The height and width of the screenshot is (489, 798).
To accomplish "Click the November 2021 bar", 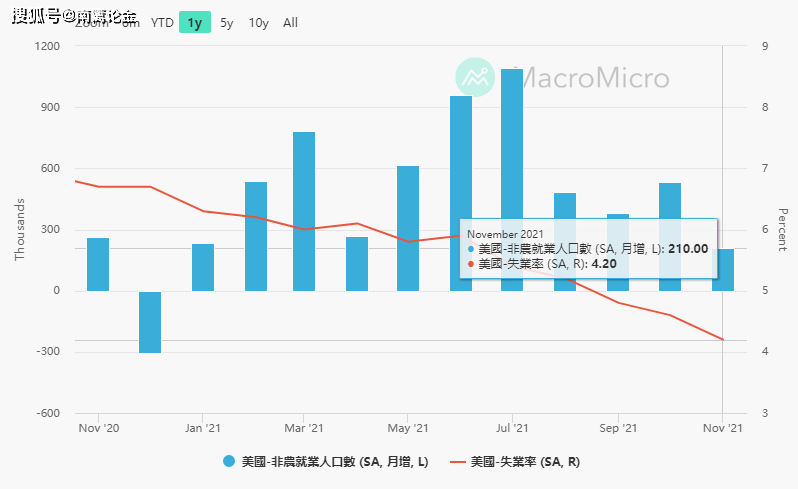I will click(x=723, y=270).
